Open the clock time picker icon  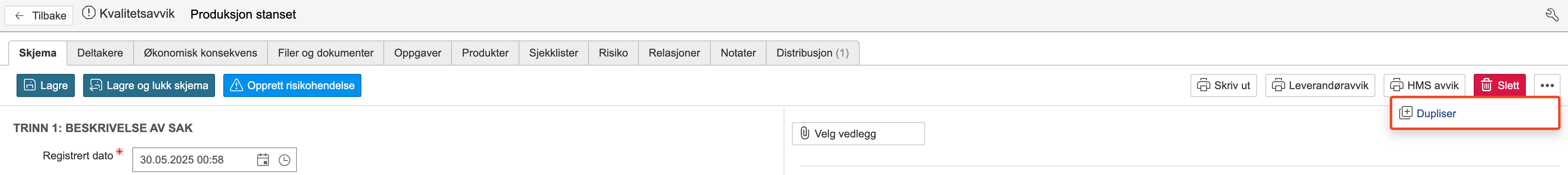(x=284, y=160)
